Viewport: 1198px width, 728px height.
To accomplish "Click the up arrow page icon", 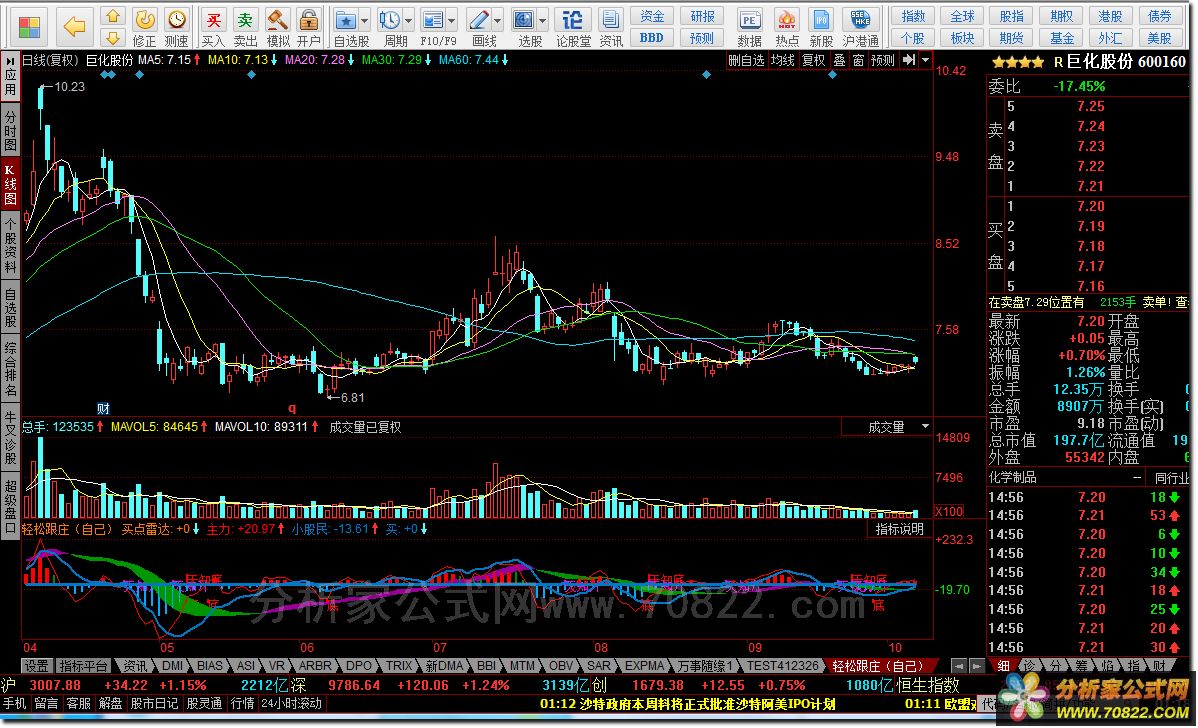I will (113, 16).
